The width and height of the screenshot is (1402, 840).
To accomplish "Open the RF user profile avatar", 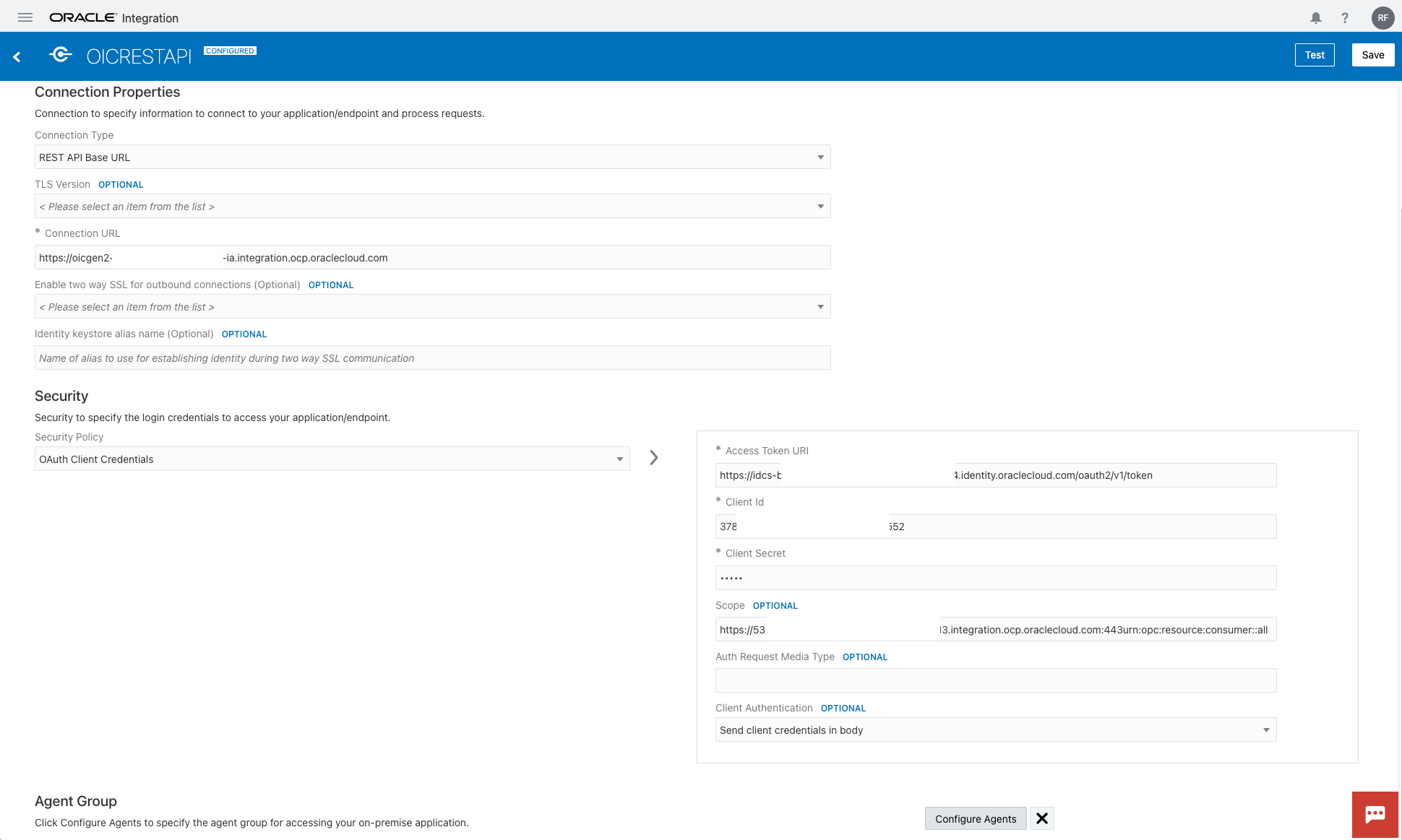I will point(1382,17).
